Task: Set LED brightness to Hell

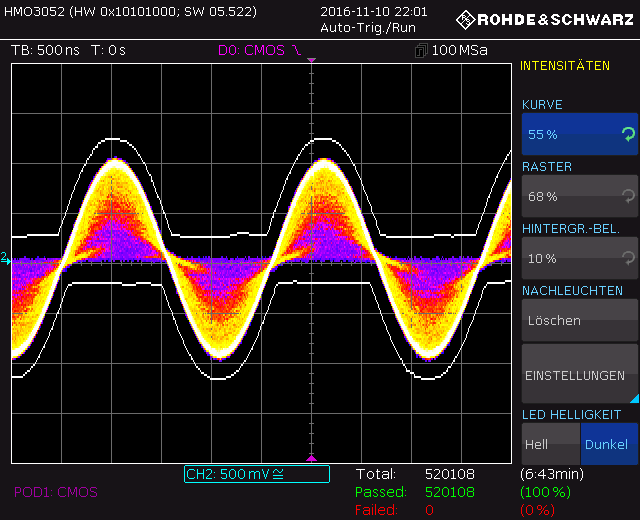Action: tap(549, 444)
